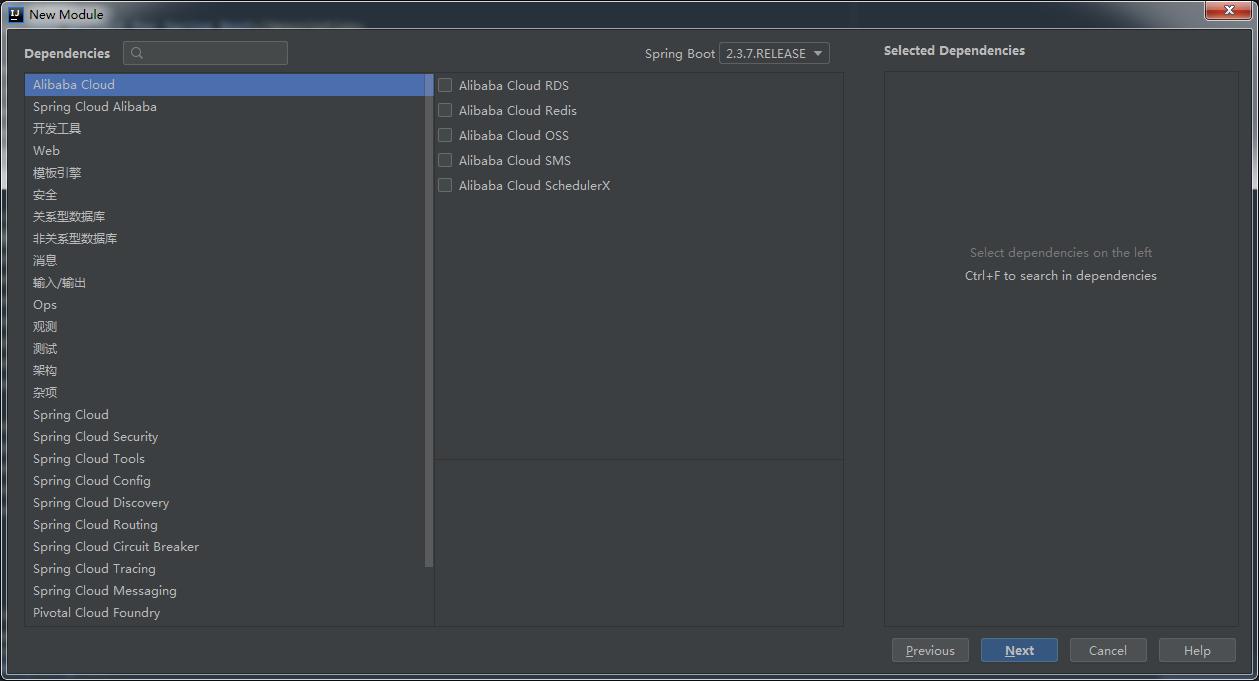Proceed with the Next button
This screenshot has width=1259, height=681.
(x=1019, y=650)
